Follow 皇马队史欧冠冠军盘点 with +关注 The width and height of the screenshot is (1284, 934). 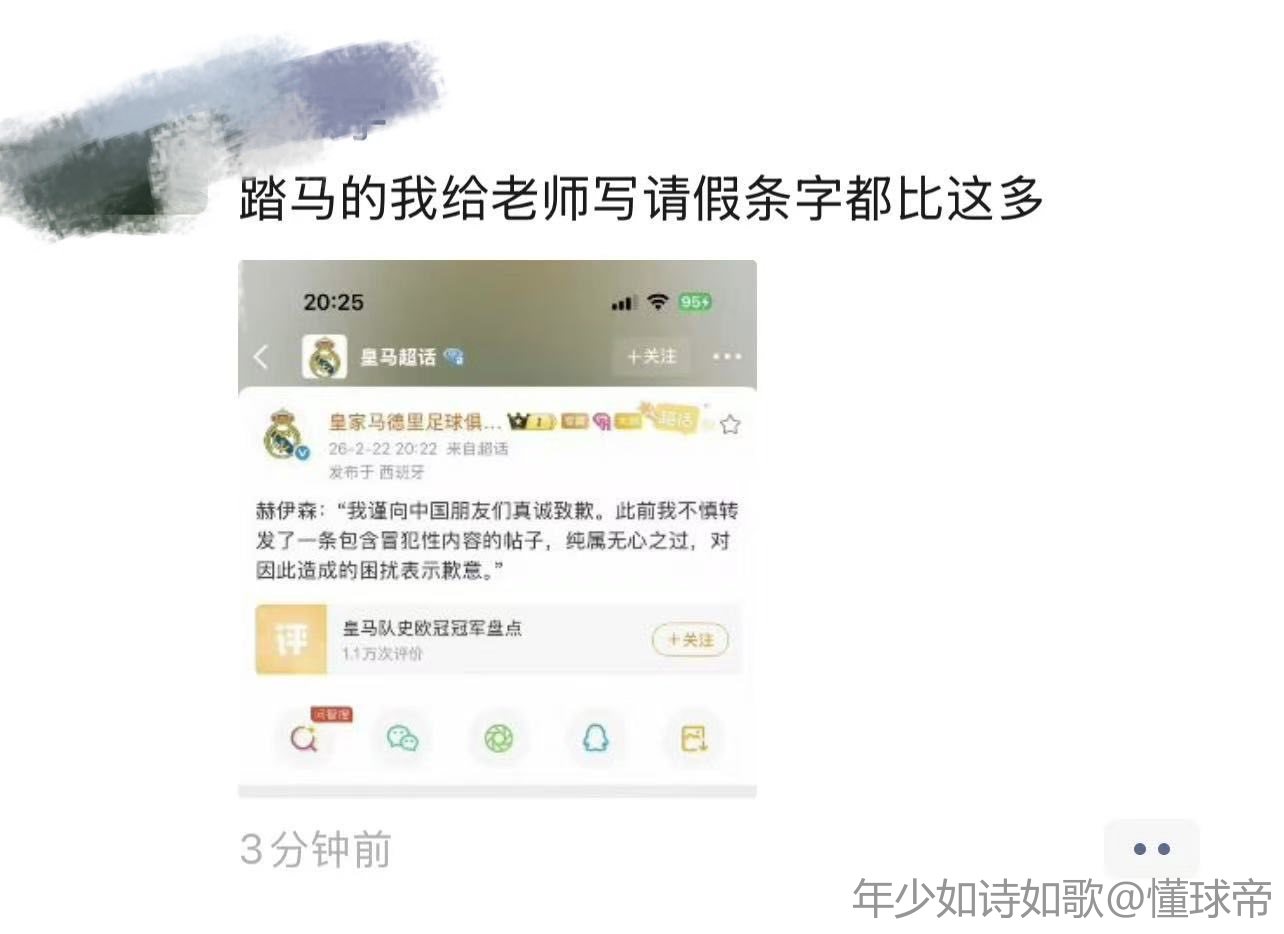click(x=690, y=640)
